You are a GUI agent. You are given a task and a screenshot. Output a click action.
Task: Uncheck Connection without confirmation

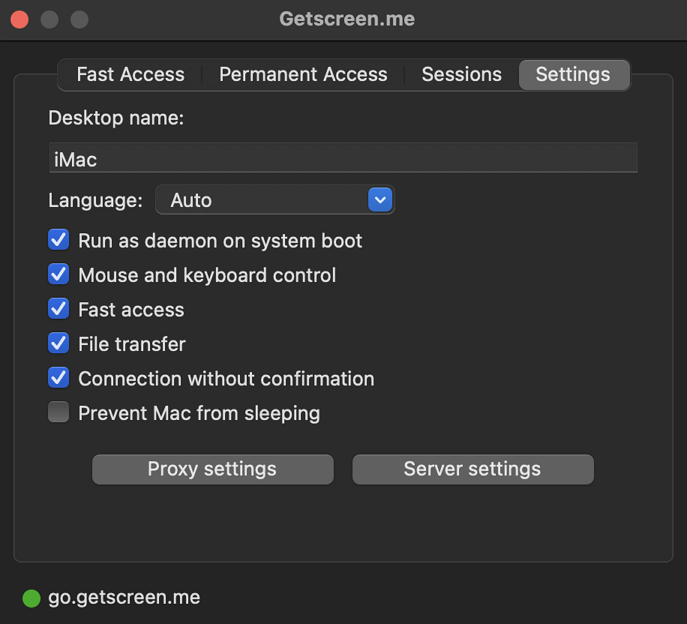pos(59,379)
